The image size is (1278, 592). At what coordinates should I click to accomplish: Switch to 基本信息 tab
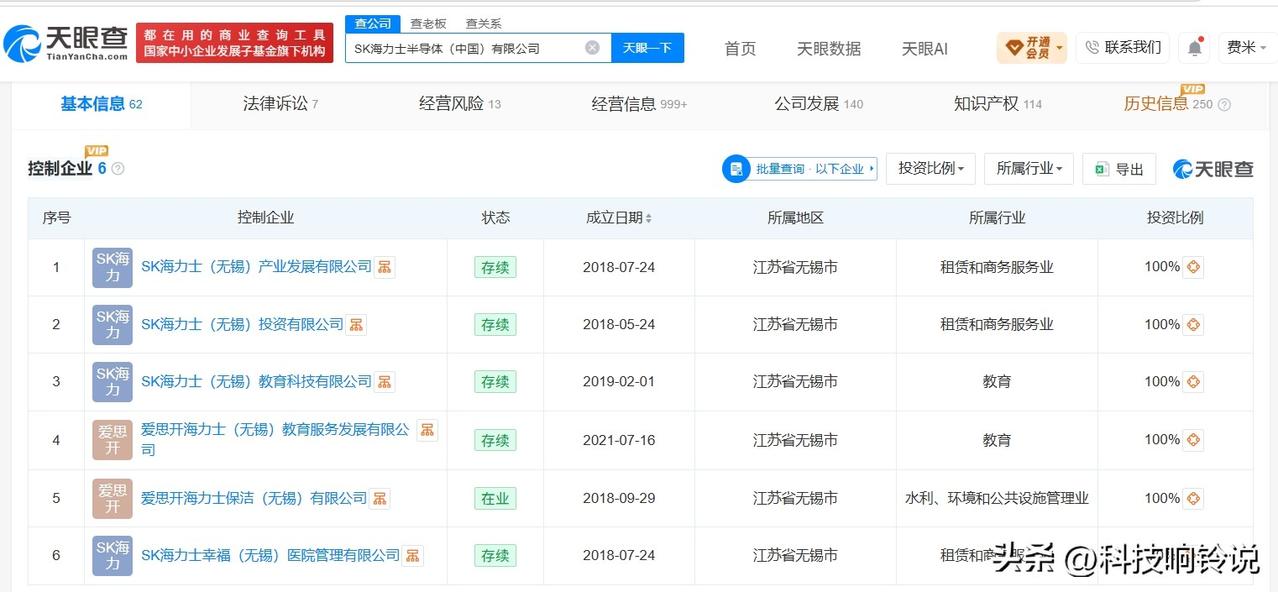click(101, 104)
